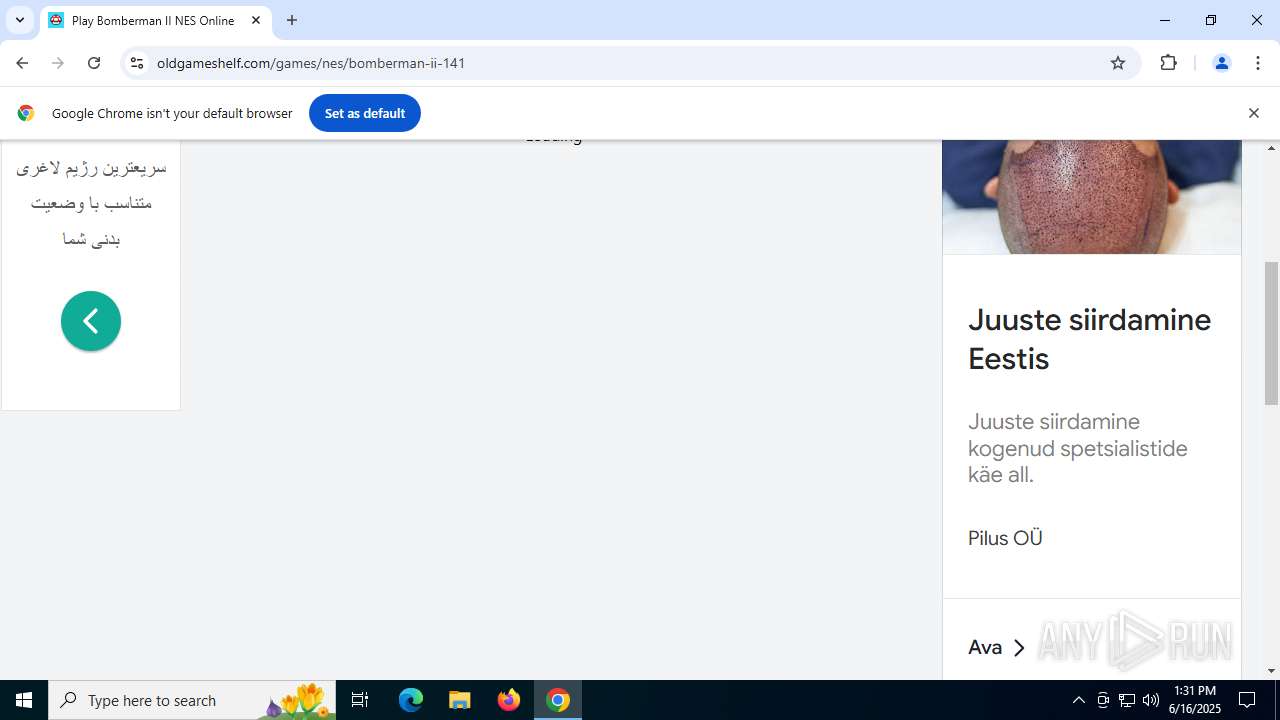
Task: Open the Extensions puzzle icon
Action: point(1169,63)
